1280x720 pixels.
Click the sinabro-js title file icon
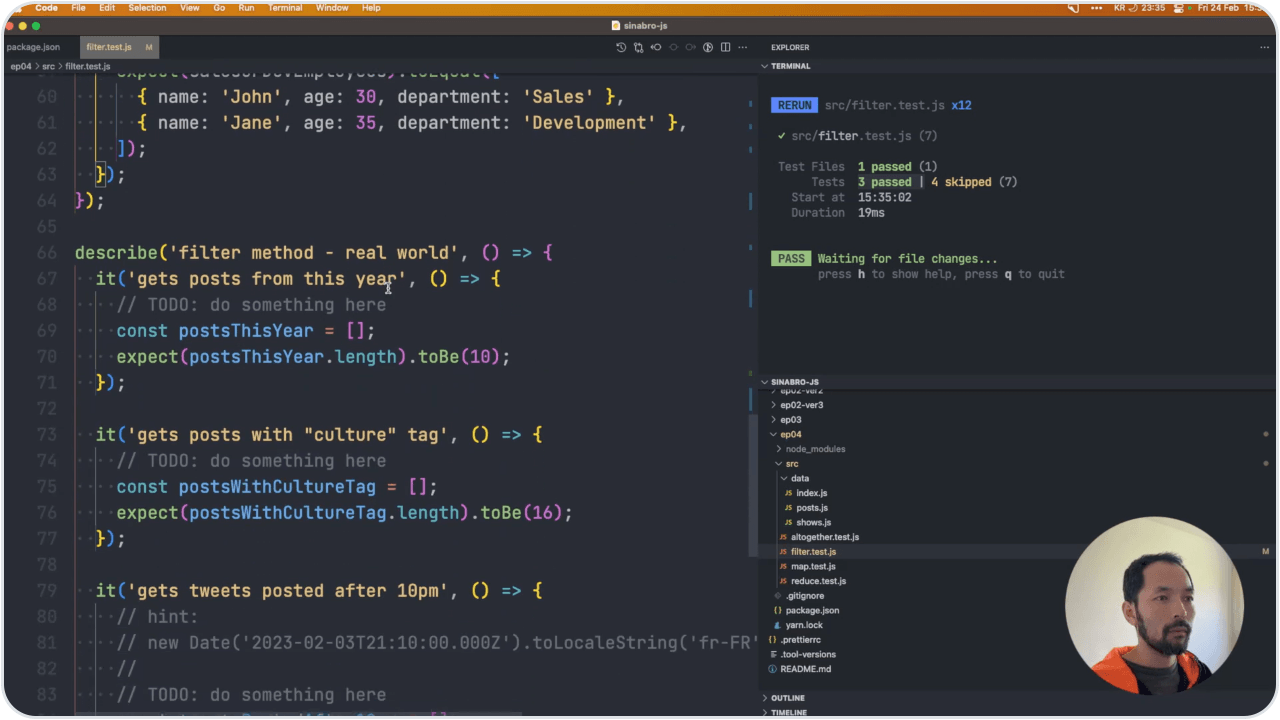(x=616, y=25)
